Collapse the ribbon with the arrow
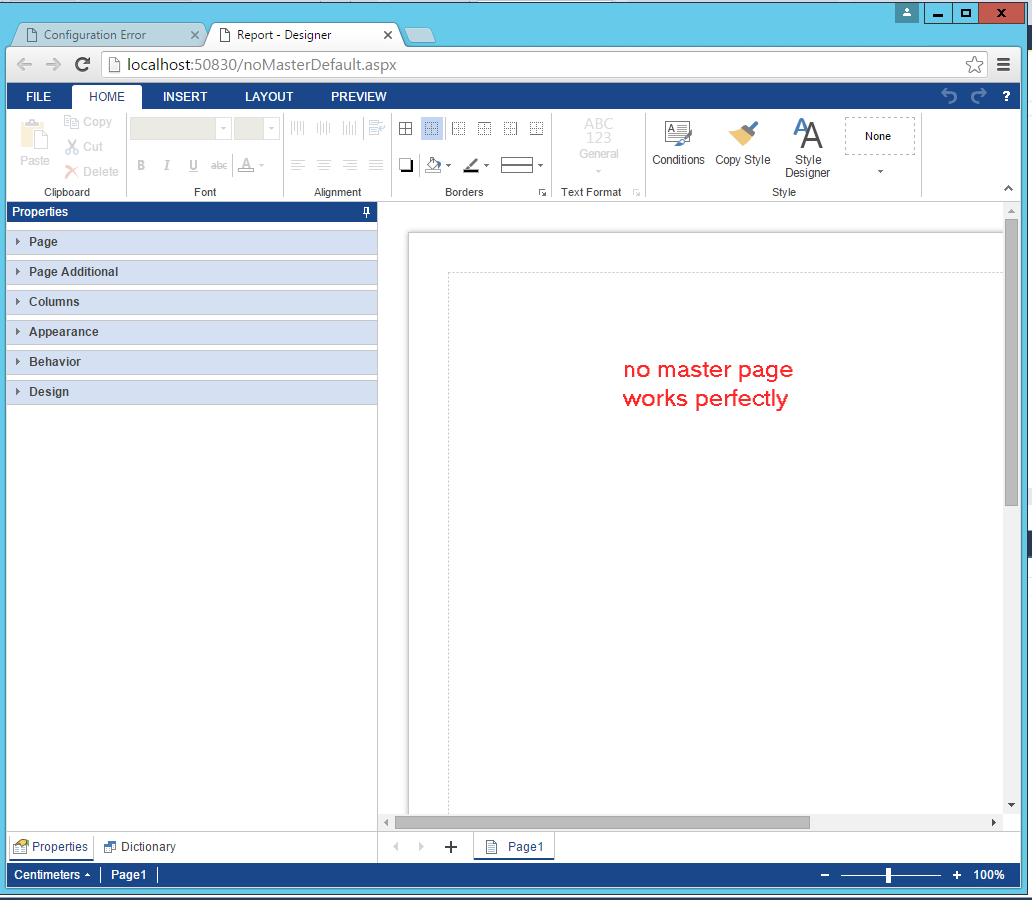Image resolution: width=1032 pixels, height=900 pixels. click(1008, 188)
